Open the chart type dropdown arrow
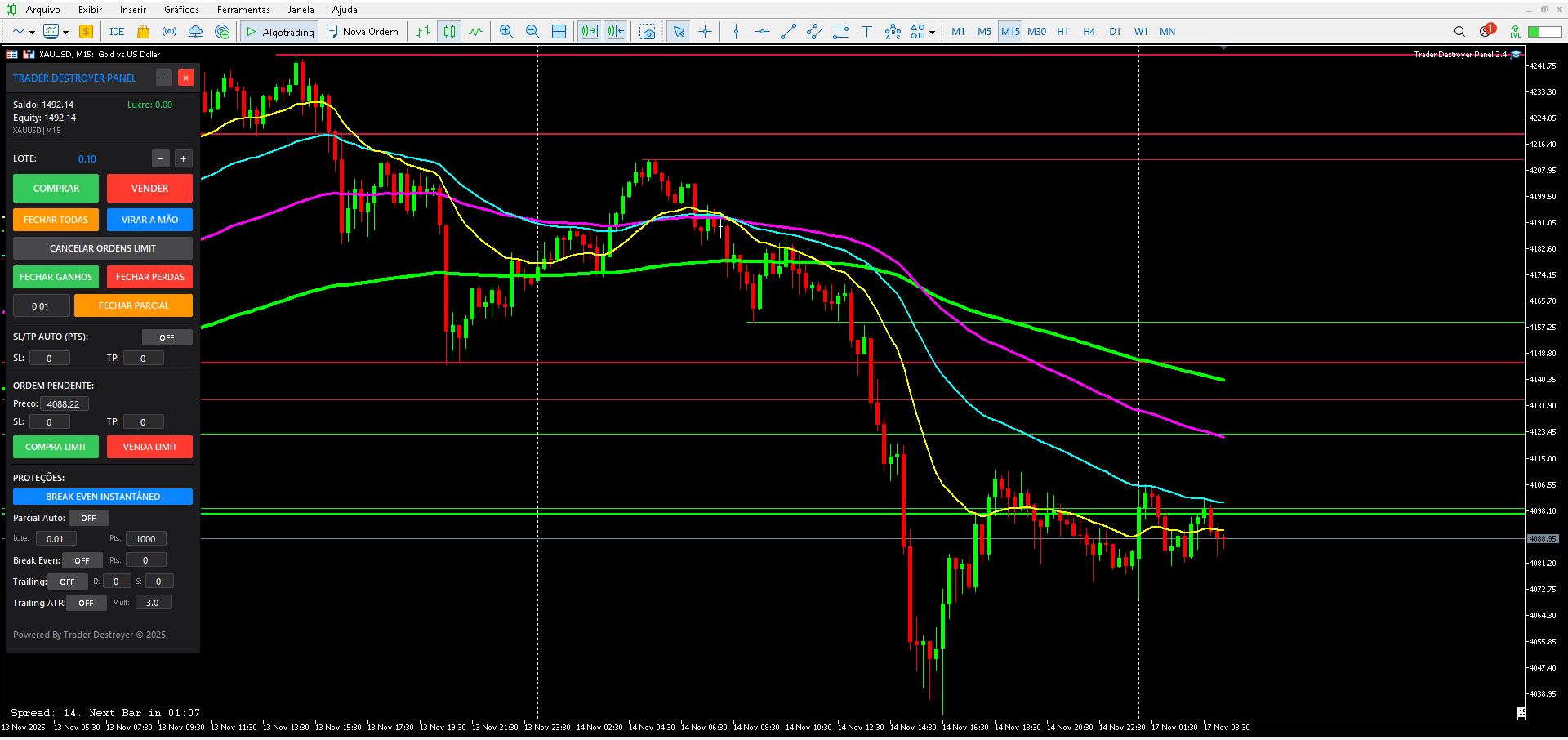Image resolution: width=1568 pixels, height=740 pixels. point(32,33)
